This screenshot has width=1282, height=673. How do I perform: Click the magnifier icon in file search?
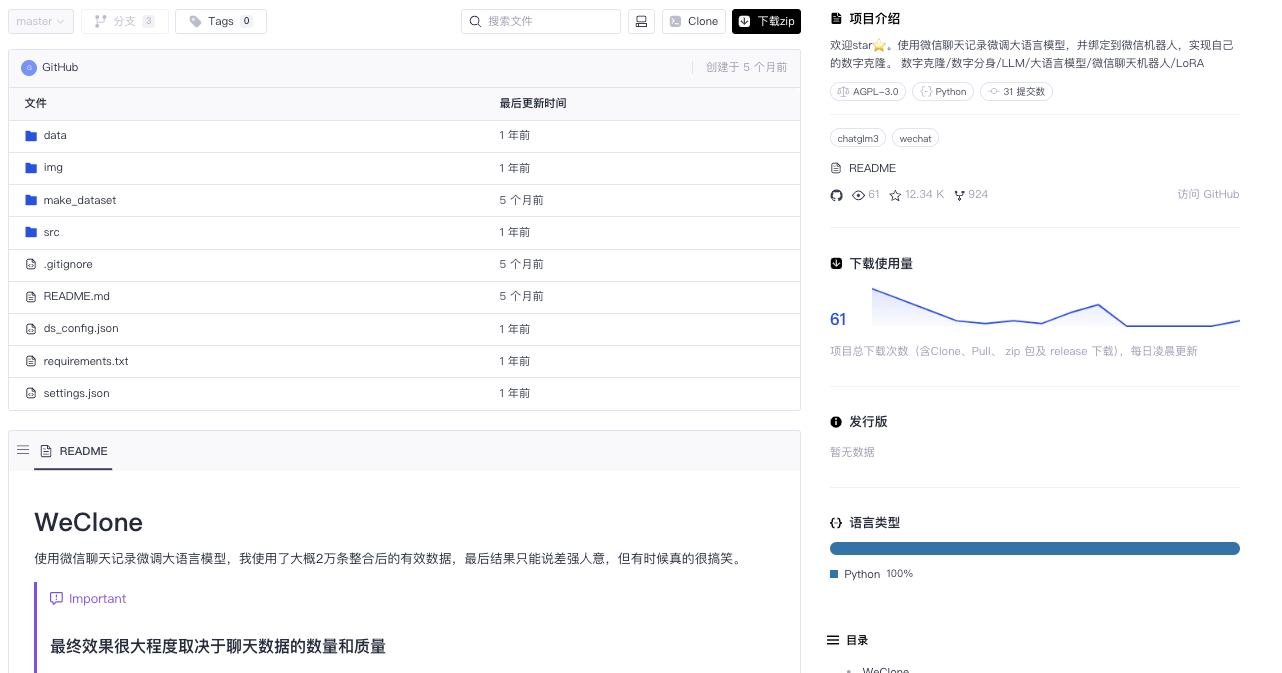tap(475, 21)
